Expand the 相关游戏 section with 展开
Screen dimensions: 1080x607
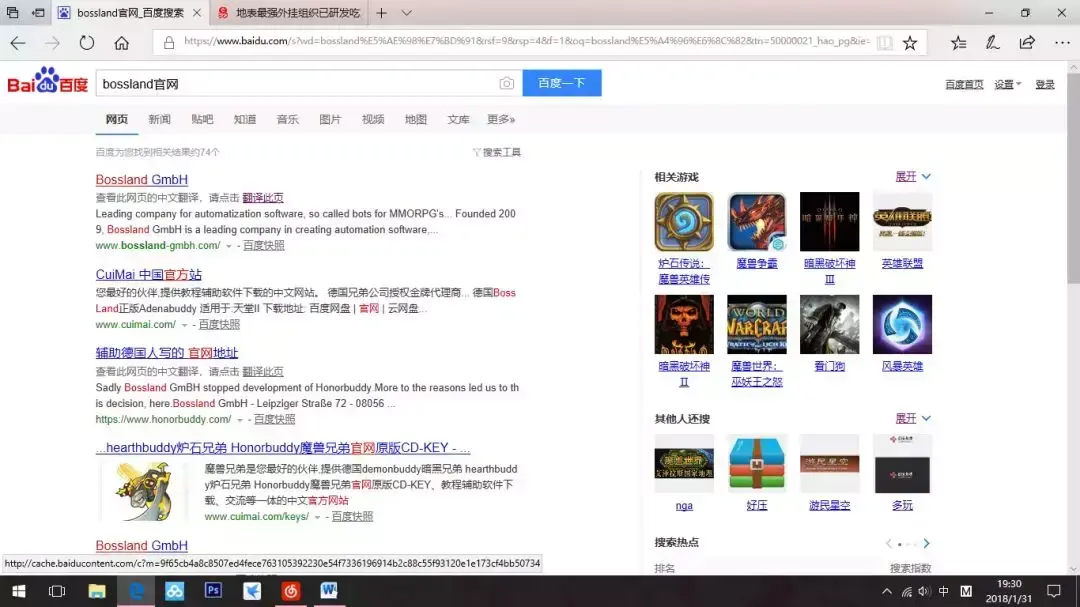click(913, 177)
